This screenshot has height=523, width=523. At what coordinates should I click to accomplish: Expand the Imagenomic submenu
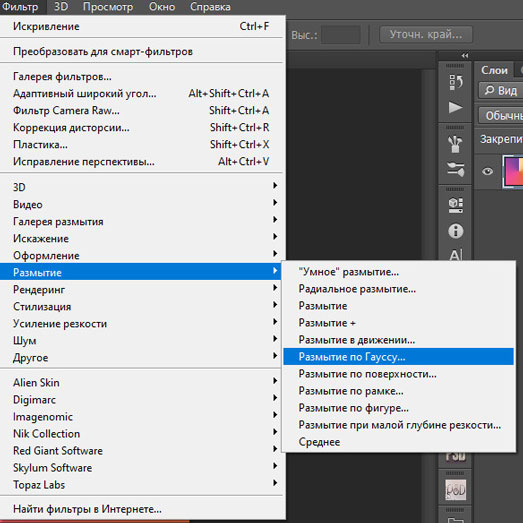click(141, 416)
